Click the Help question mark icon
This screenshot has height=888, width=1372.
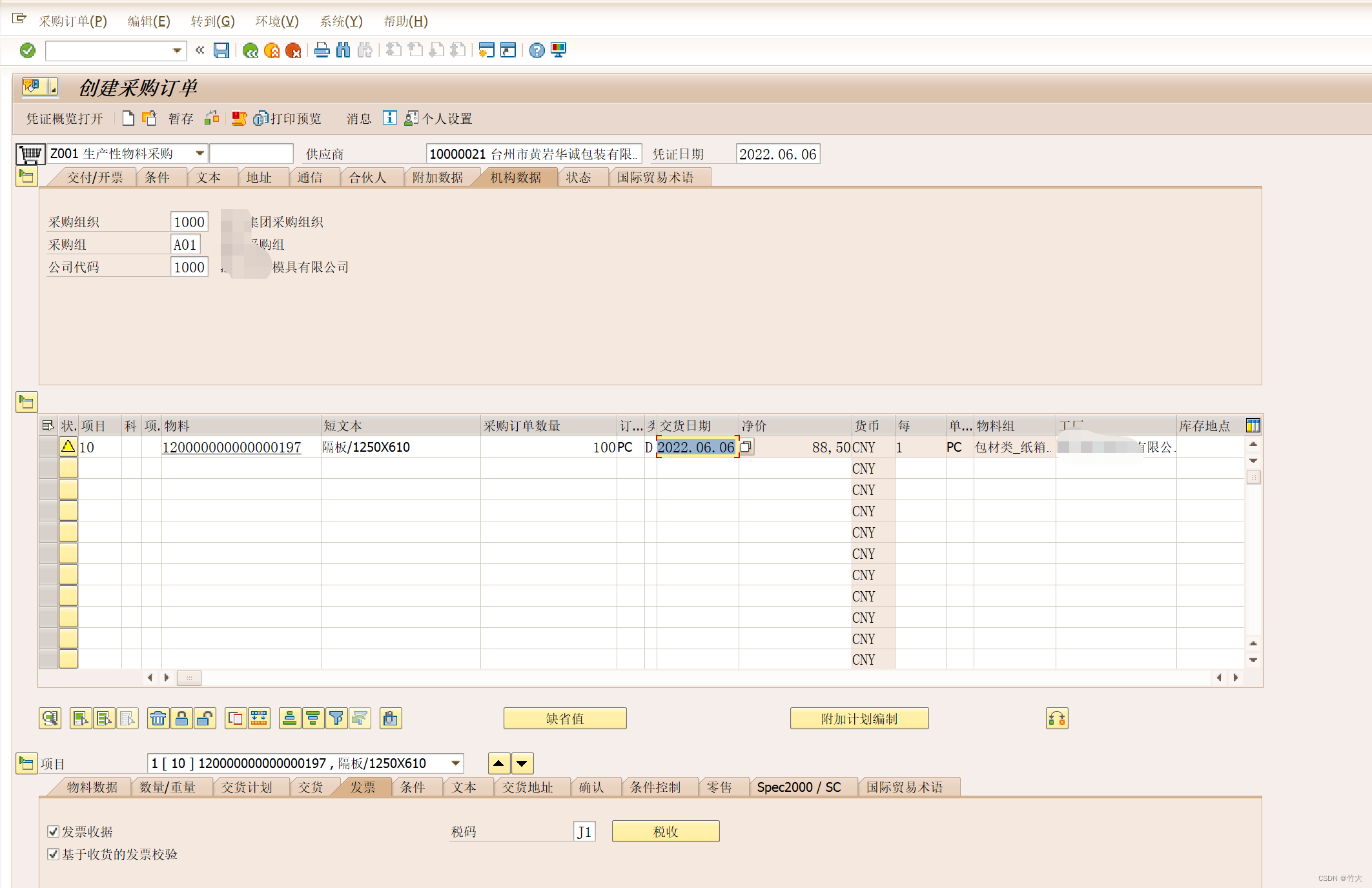pyautogui.click(x=537, y=50)
